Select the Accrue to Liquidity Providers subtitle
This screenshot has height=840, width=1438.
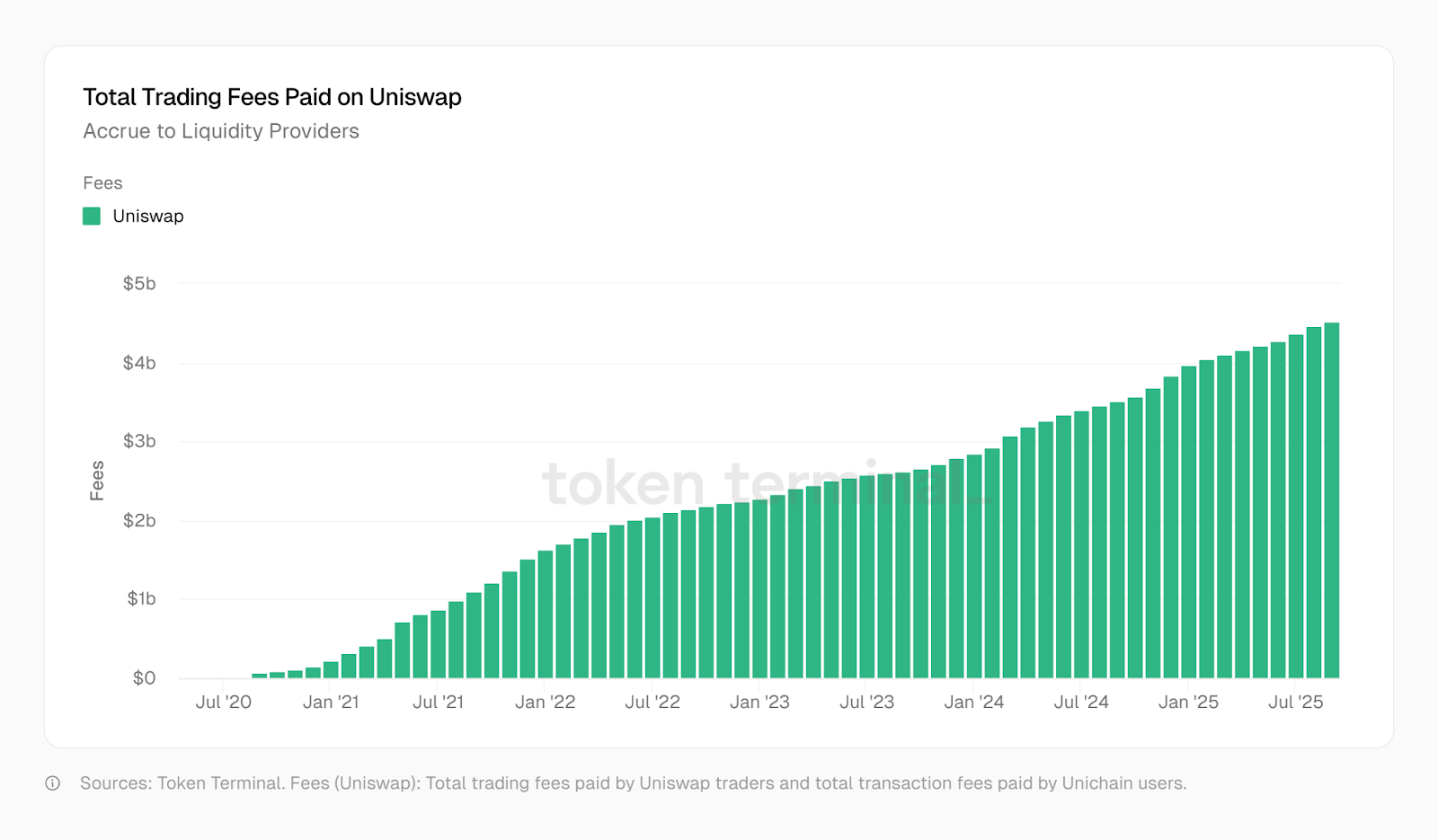point(221,131)
